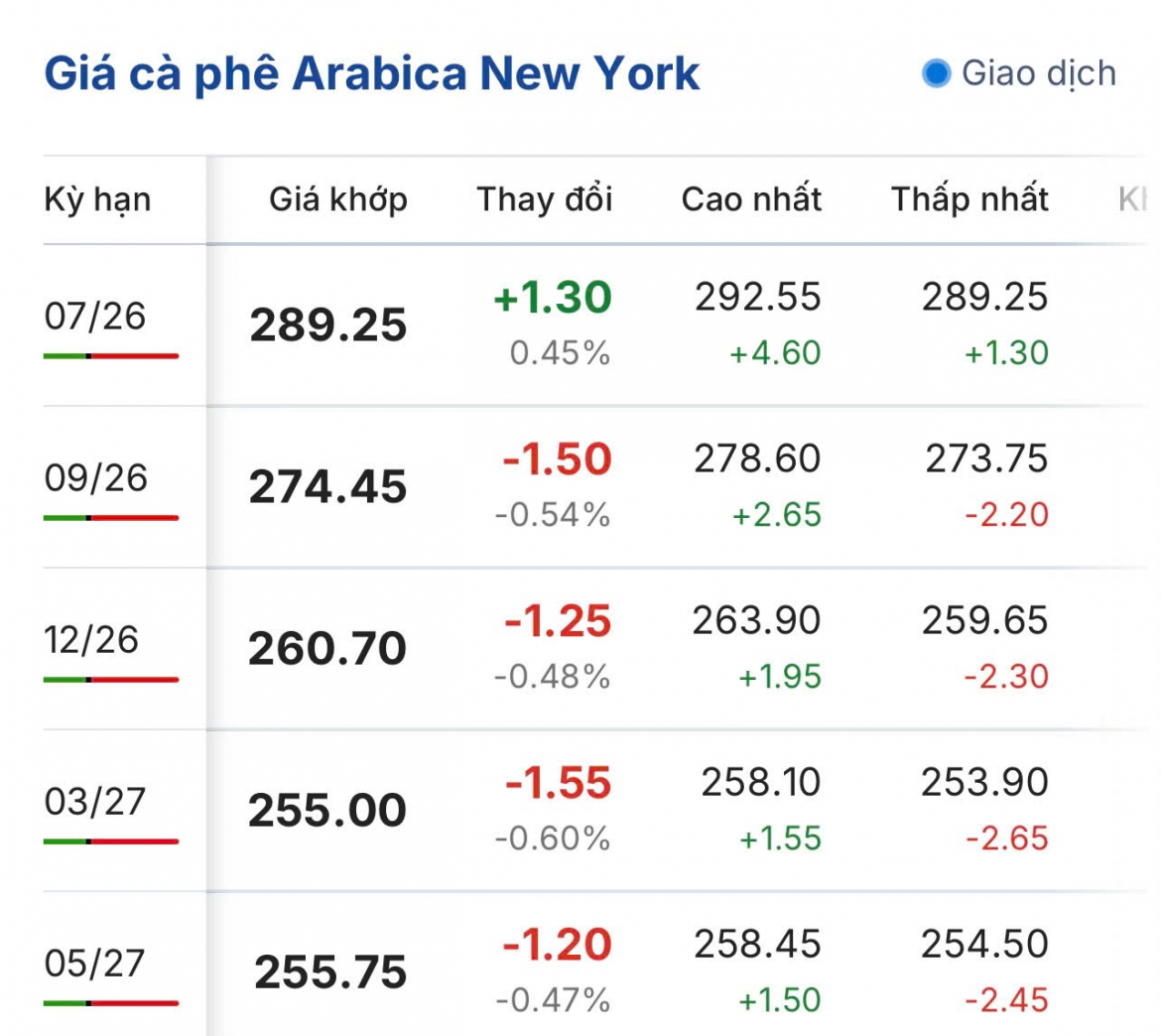Click the Thay đổi column header
Image resolution: width=1161 pixels, height=1036 pixels.
pos(544,198)
